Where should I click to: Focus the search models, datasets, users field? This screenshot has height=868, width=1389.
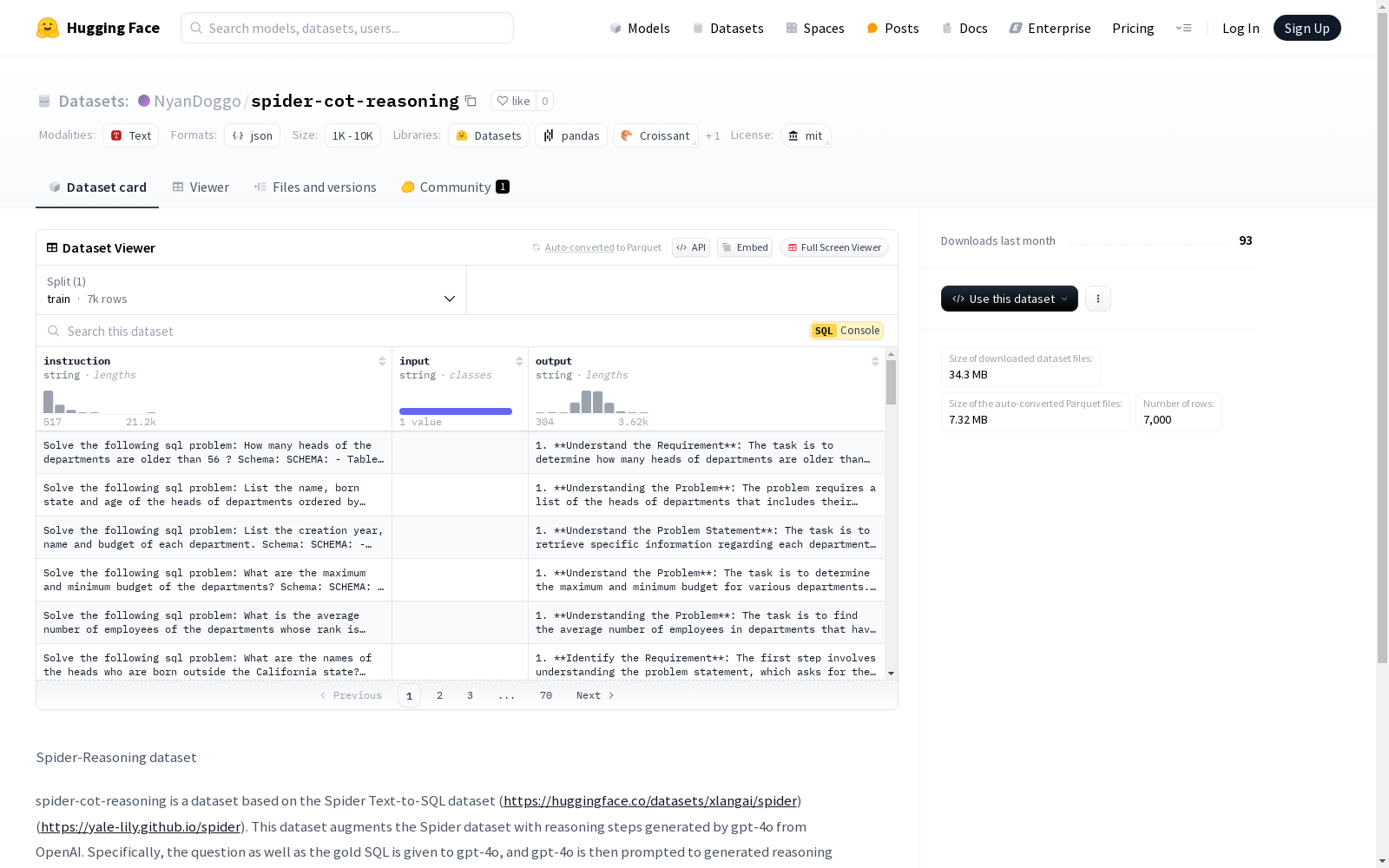[x=347, y=28]
